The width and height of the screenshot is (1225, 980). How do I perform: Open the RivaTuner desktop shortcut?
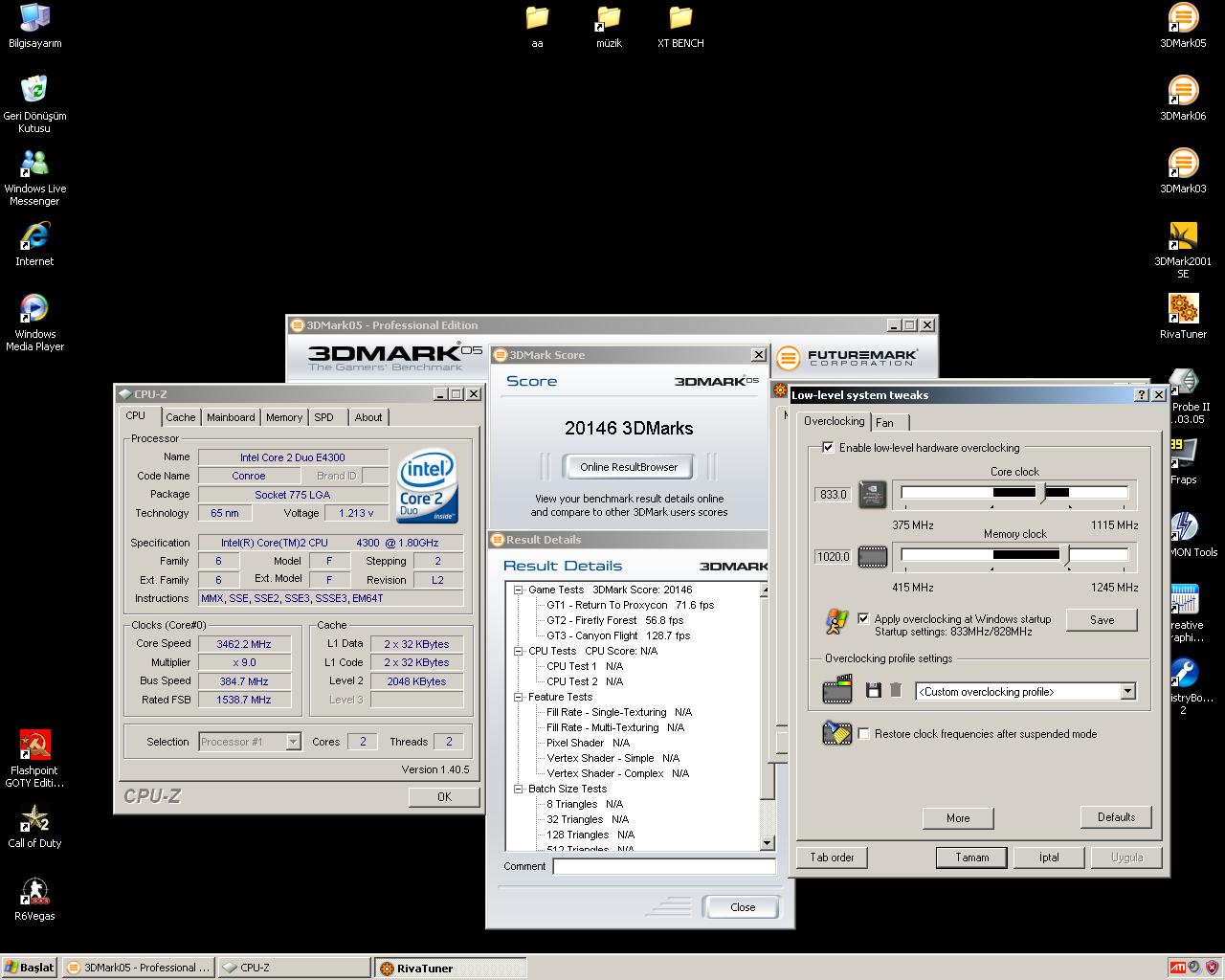(1183, 317)
